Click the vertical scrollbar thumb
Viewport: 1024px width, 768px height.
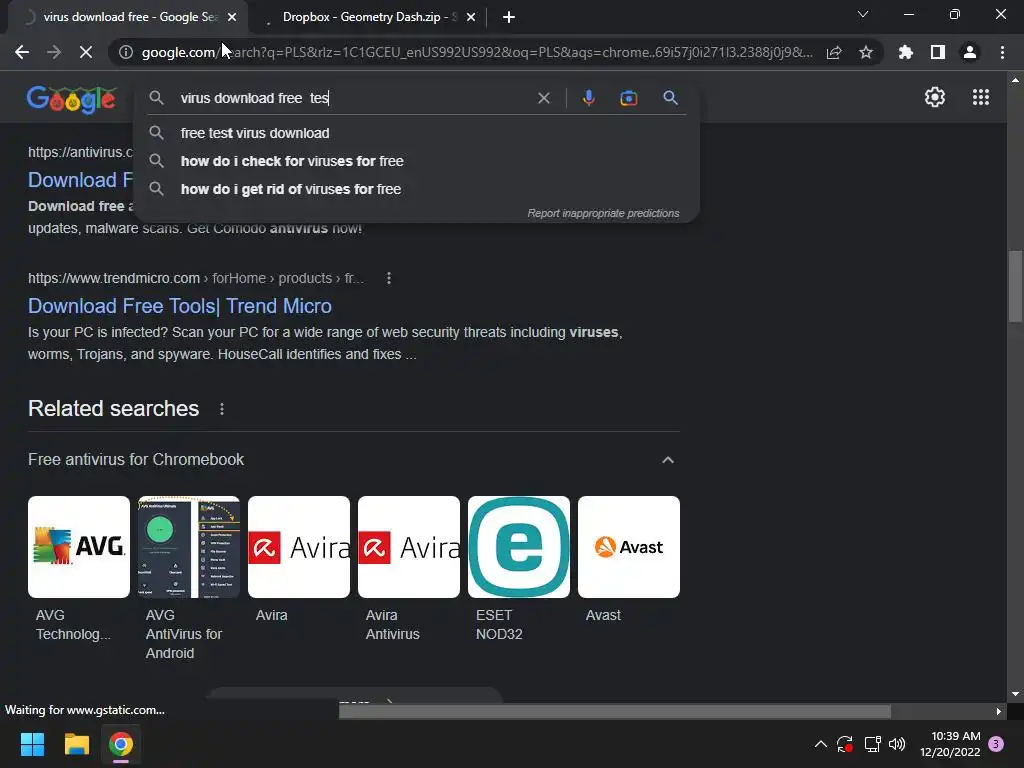pos(1015,286)
